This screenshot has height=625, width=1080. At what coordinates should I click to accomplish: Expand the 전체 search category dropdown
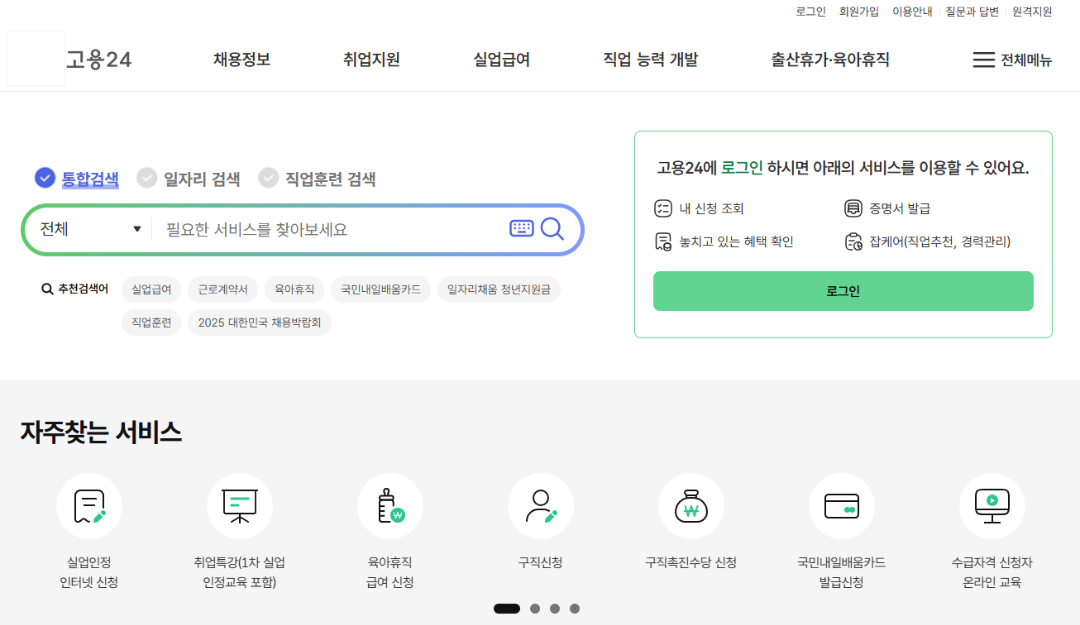[90, 229]
